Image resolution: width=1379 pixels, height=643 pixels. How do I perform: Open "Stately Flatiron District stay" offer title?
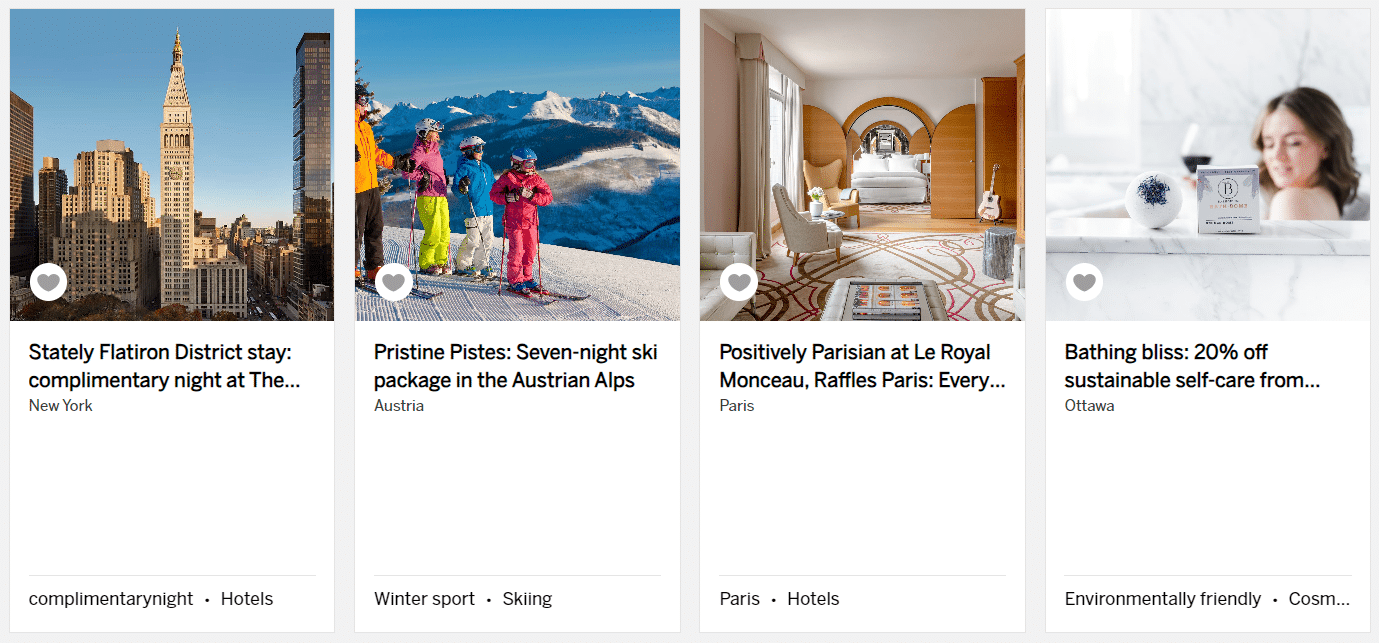click(164, 366)
